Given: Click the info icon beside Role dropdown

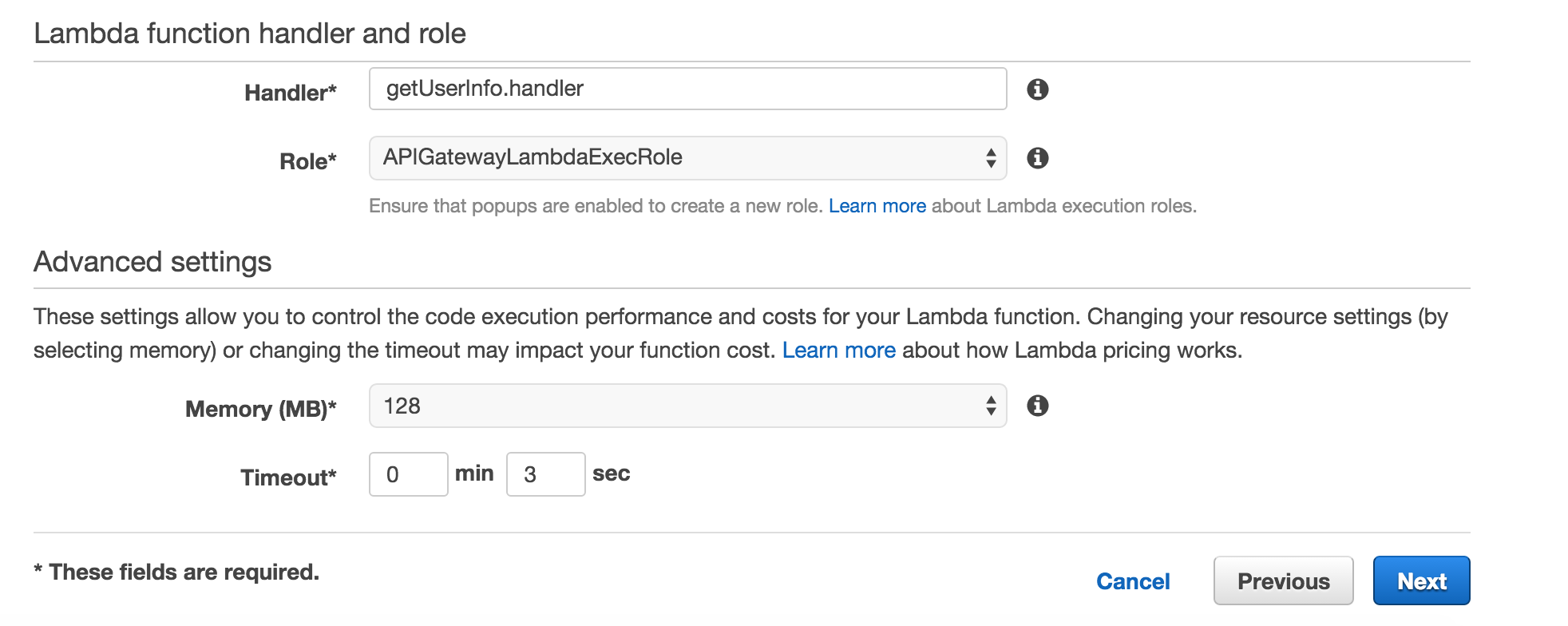Looking at the screenshot, I should coord(1037,158).
